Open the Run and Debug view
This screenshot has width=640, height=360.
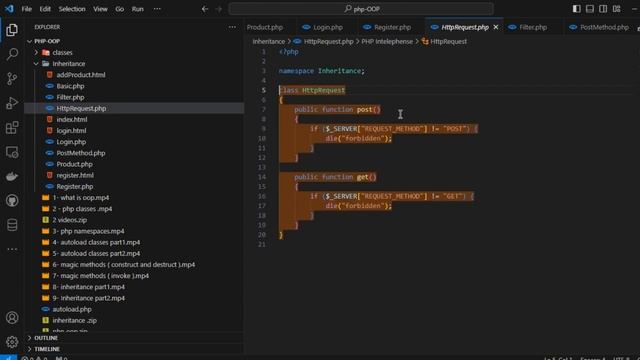pyautogui.click(x=12, y=103)
